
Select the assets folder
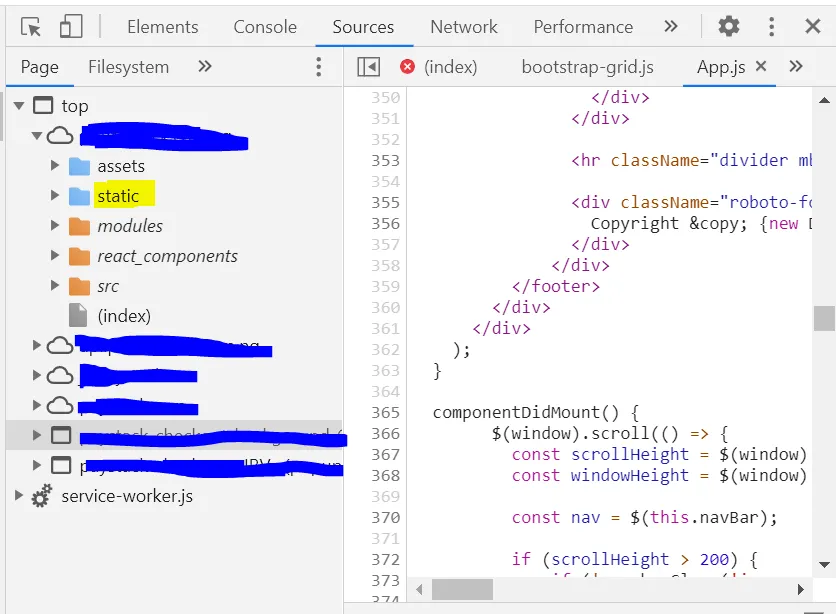point(121,166)
